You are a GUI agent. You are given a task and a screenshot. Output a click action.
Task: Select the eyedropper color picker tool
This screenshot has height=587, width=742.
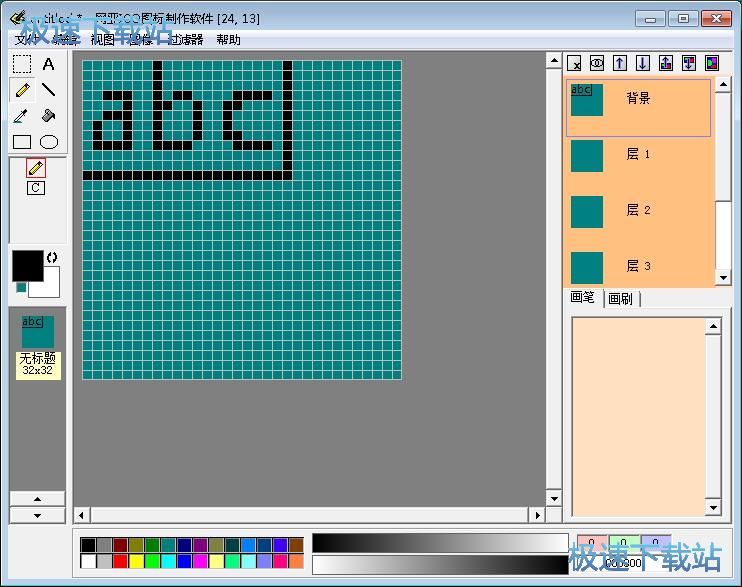point(22,116)
